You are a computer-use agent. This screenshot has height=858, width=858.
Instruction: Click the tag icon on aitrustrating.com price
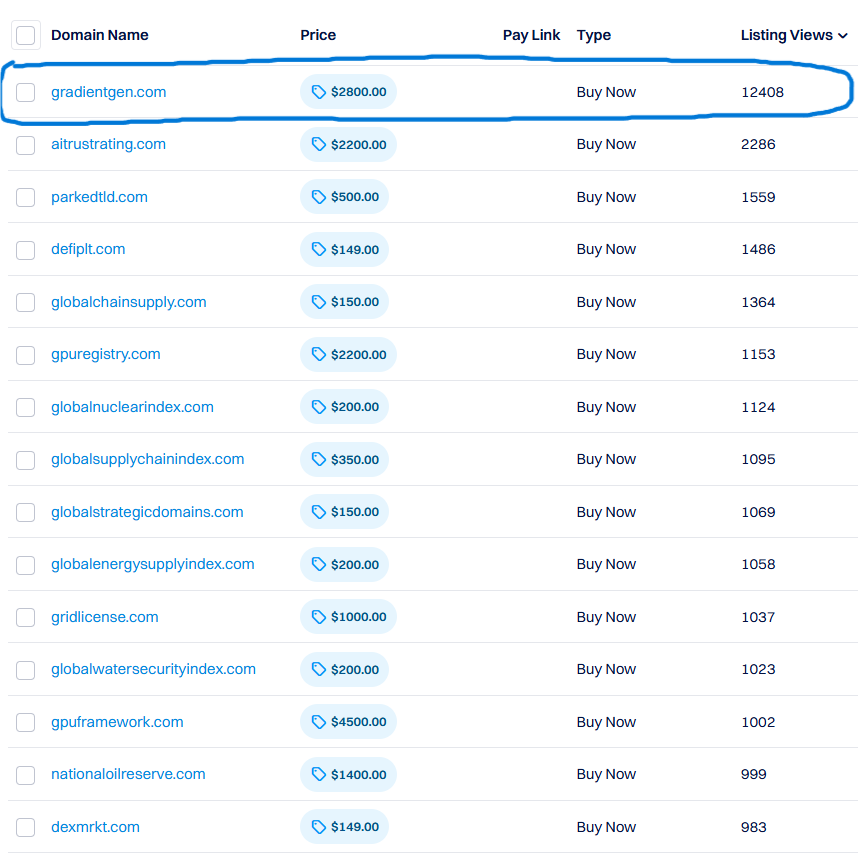[318, 144]
